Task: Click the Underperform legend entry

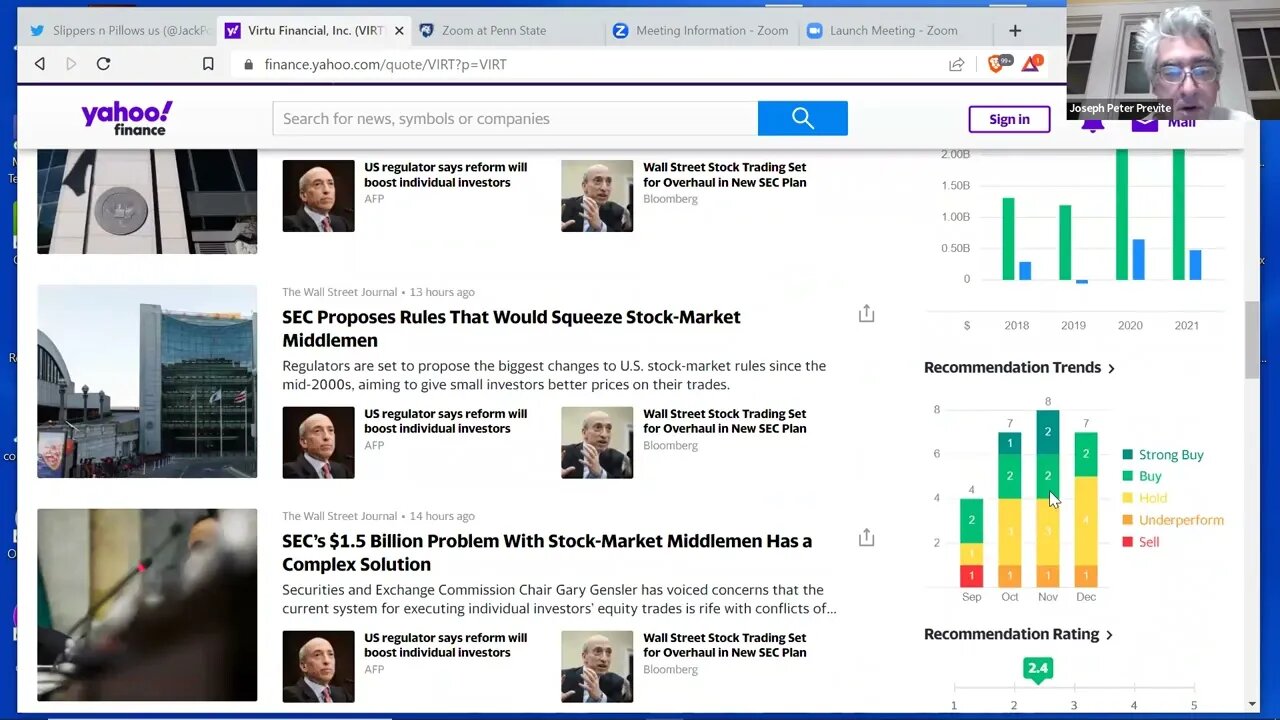Action: point(1173,520)
